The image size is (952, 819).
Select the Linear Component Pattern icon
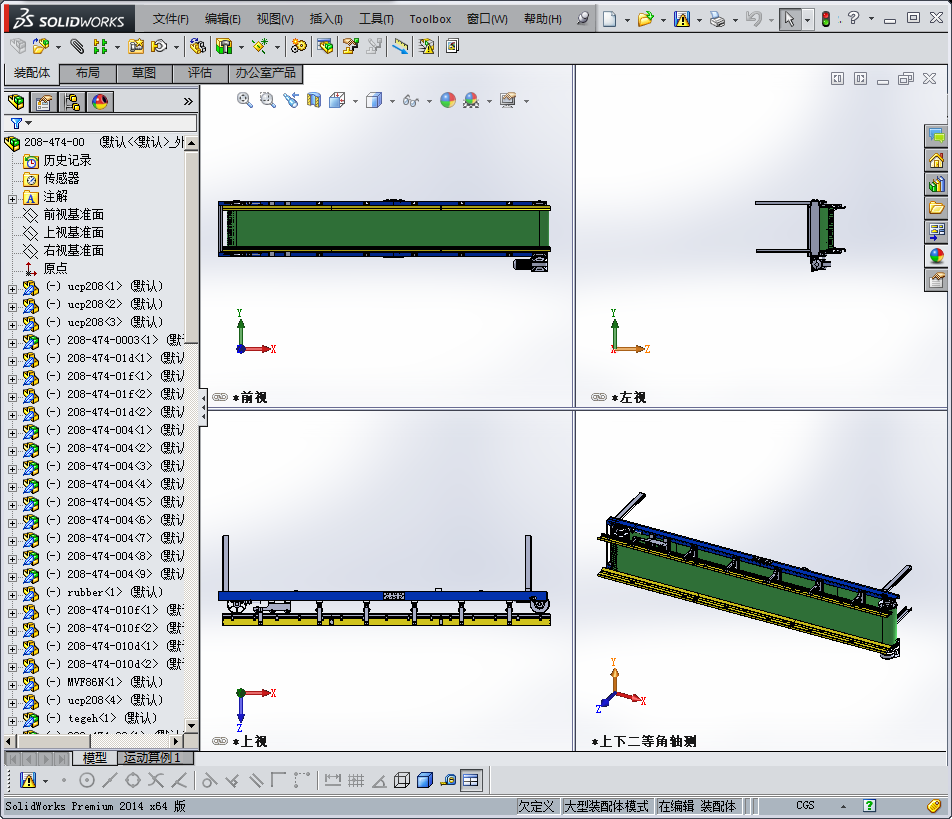point(100,46)
